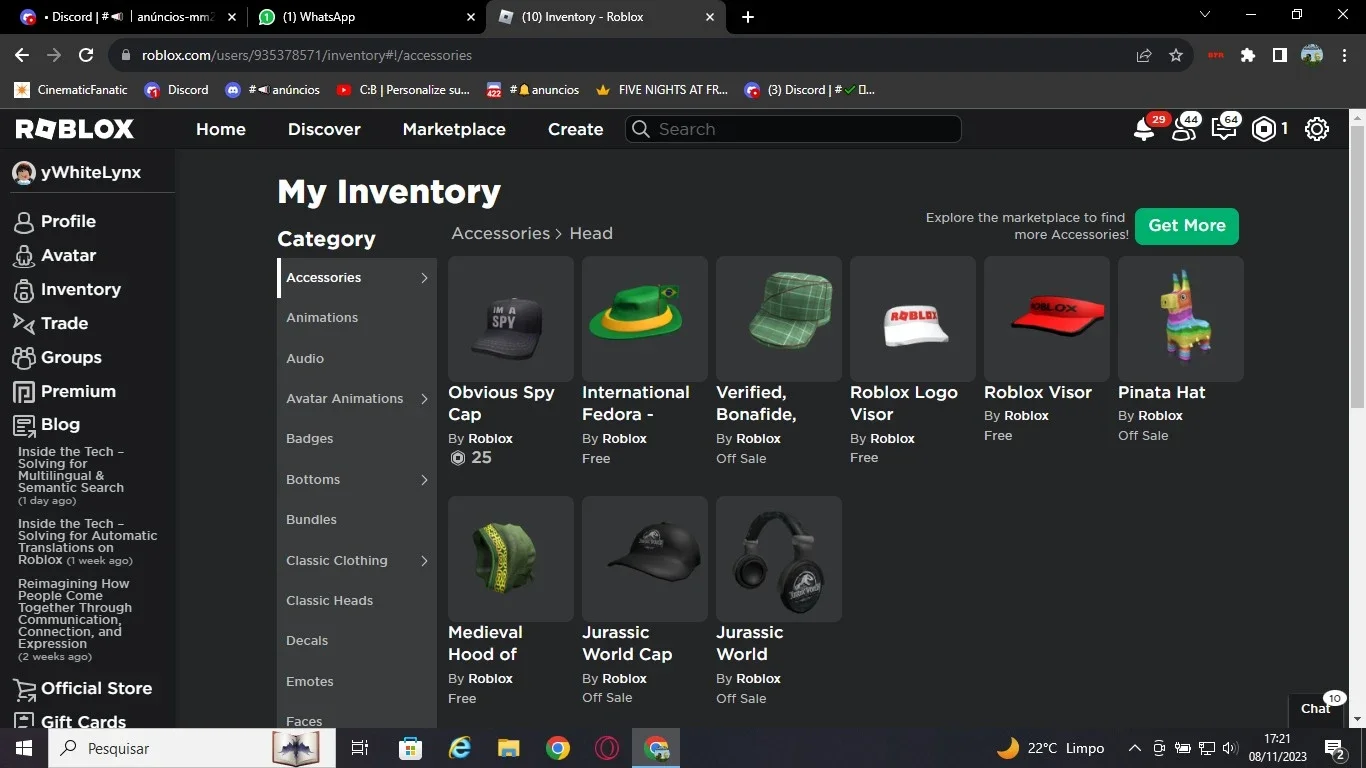Expand the Classic Clothing category arrow
Screen dimensions: 1366x768
(x=424, y=561)
